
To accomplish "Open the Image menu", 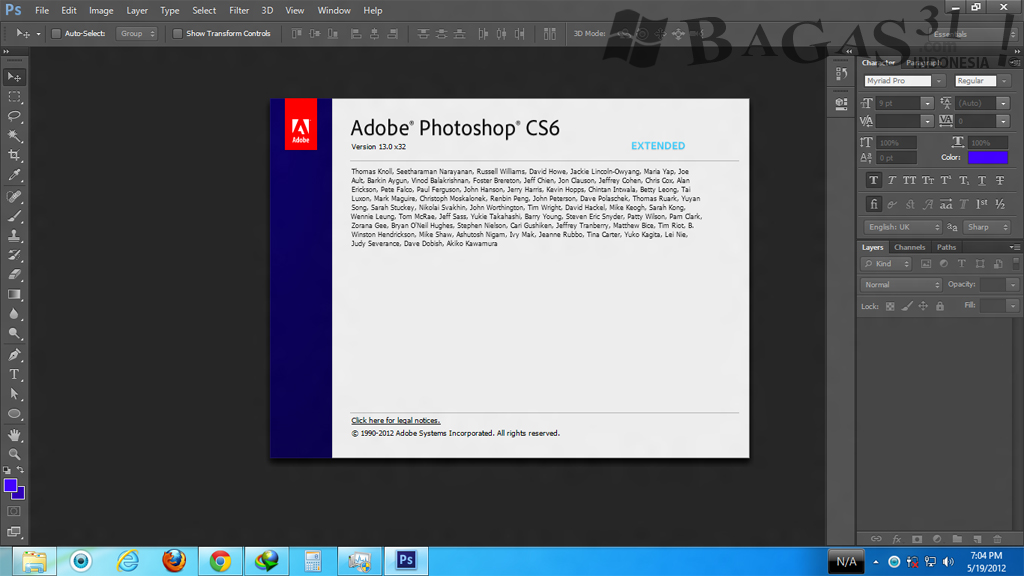I will pos(101,10).
